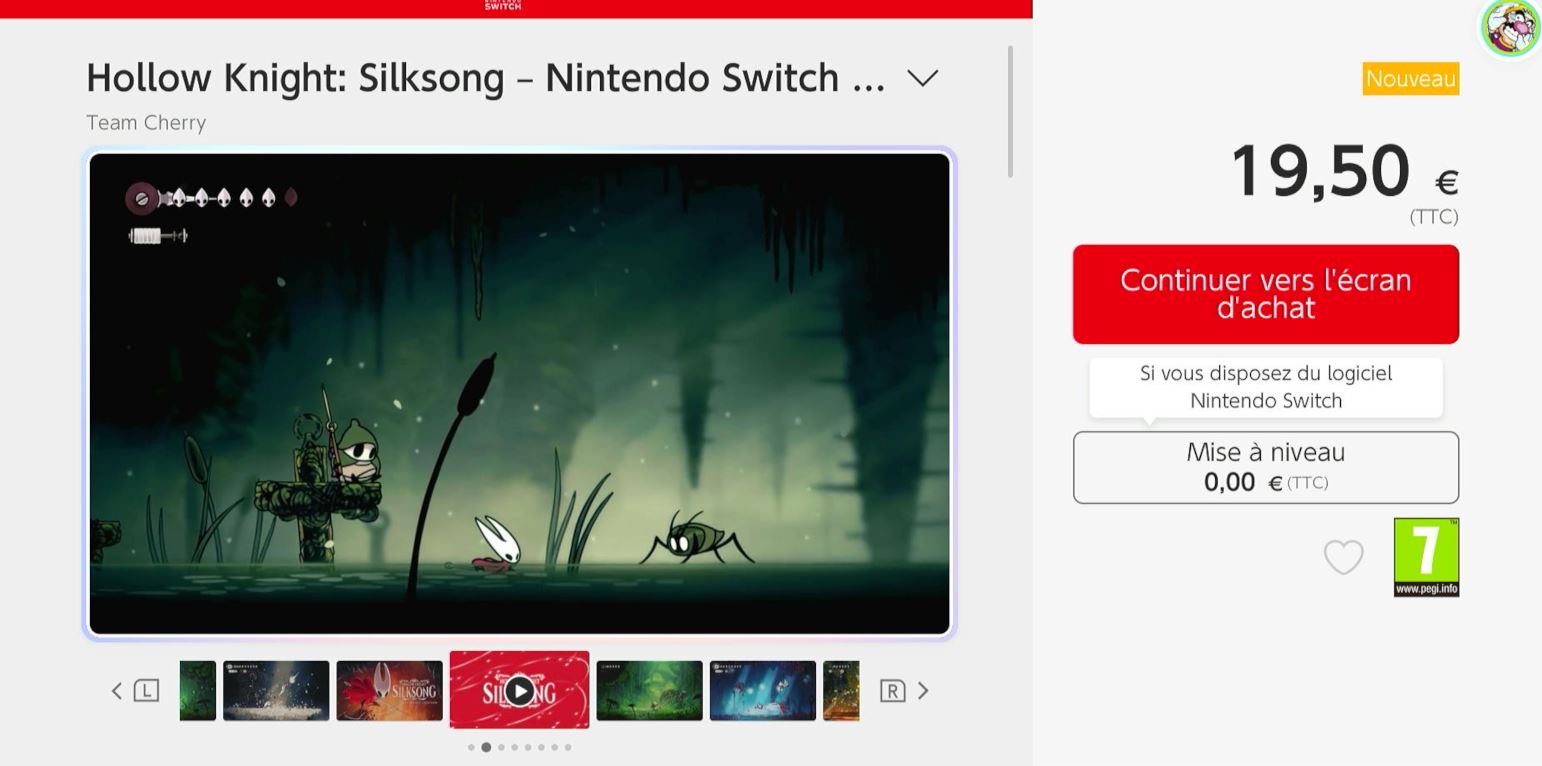Viewport: 1542px width, 766px height.
Task: Click the right arrow to next screenshot
Action: click(x=922, y=690)
